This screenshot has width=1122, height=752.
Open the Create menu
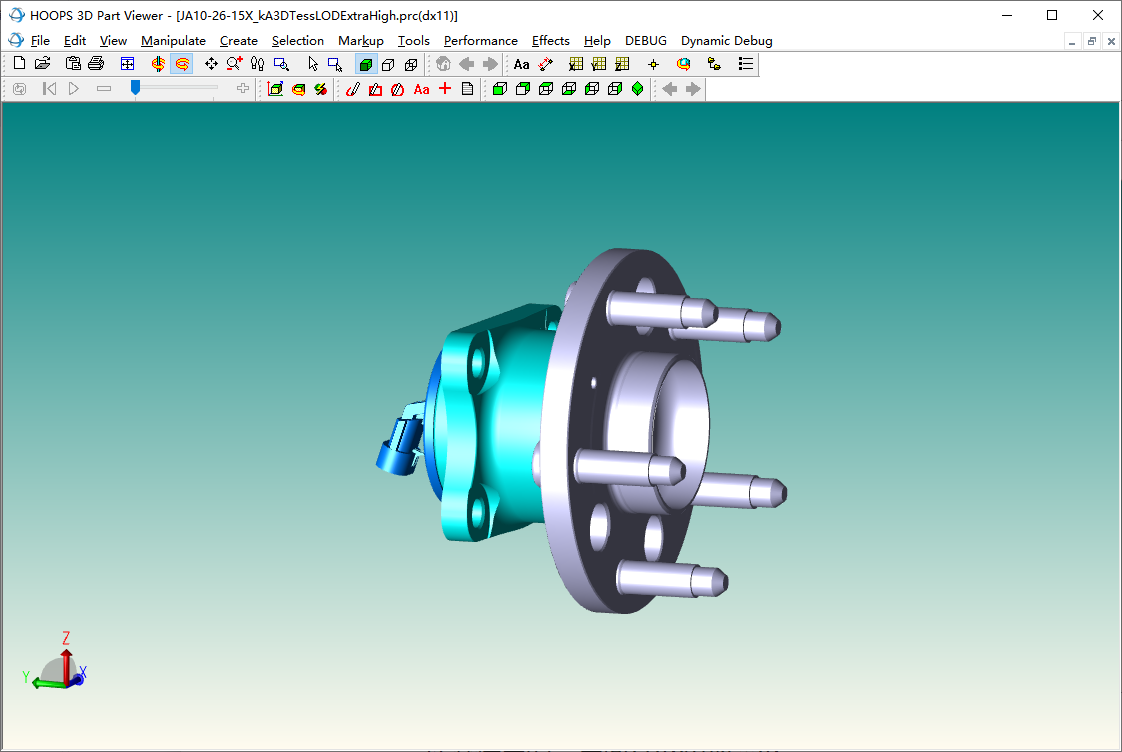click(238, 41)
